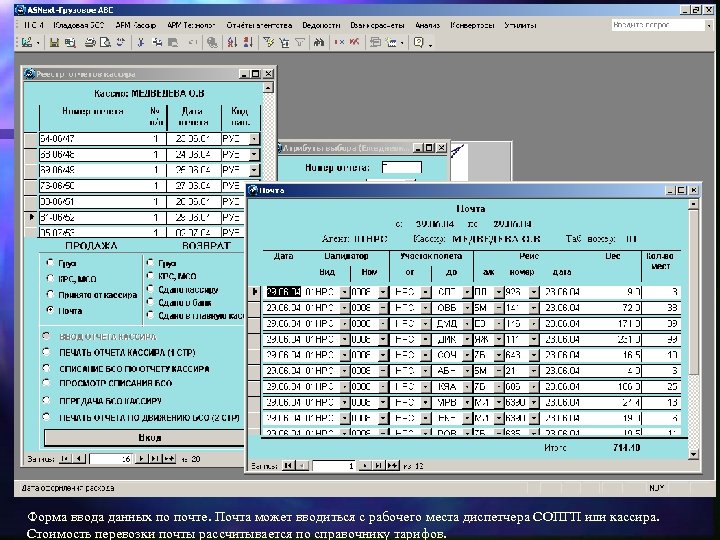This screenshot has width=720, height=540.
Task: Click the Copy icon in toolbar
Action: click(157, 43)
